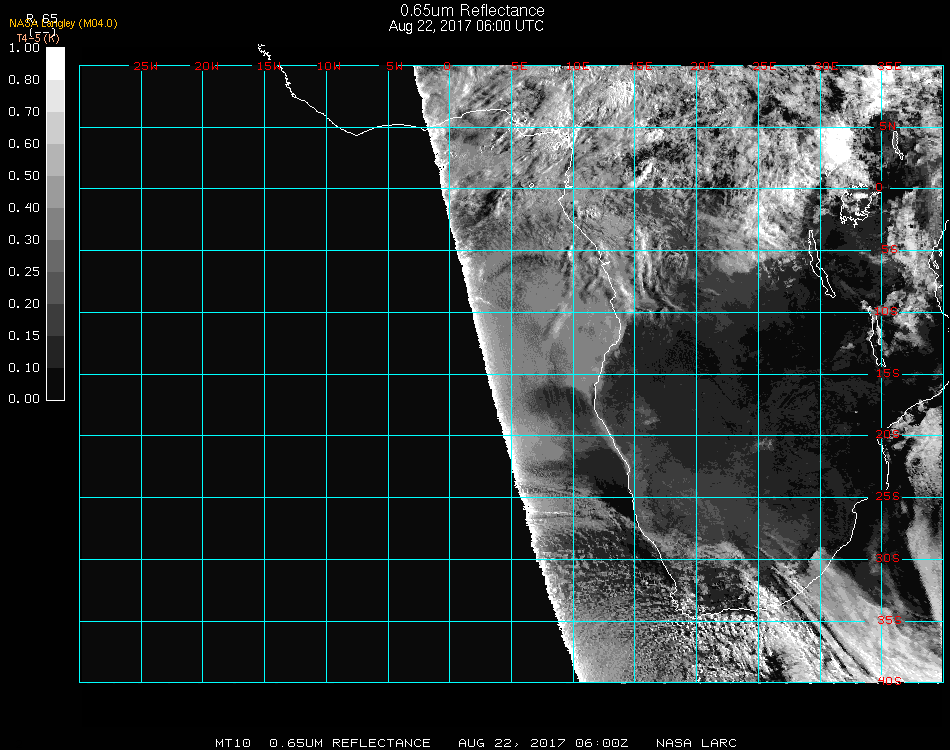Click the footer "AUG 22, 2017 06:00Z" text

[x=543, y=743]
